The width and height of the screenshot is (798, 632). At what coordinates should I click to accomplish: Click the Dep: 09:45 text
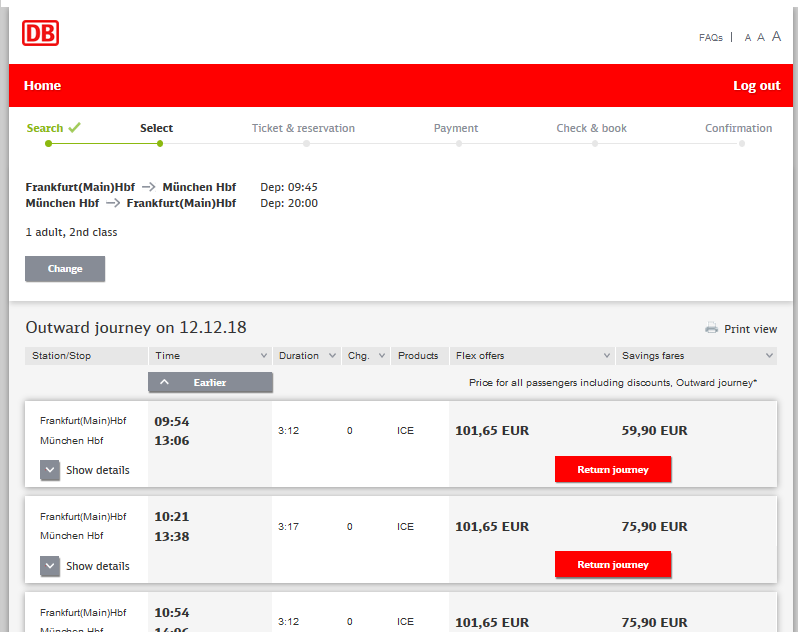[289, 187]
